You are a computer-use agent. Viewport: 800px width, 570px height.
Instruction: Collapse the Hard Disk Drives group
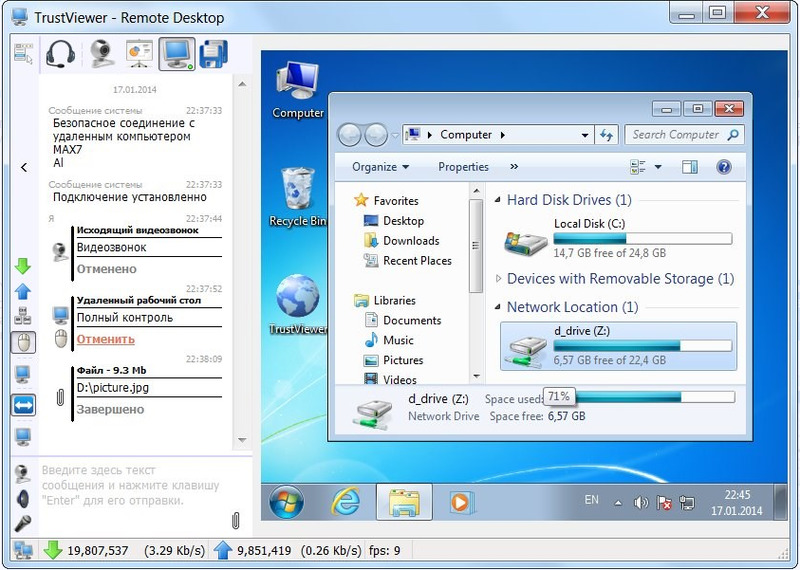point(497,200)
